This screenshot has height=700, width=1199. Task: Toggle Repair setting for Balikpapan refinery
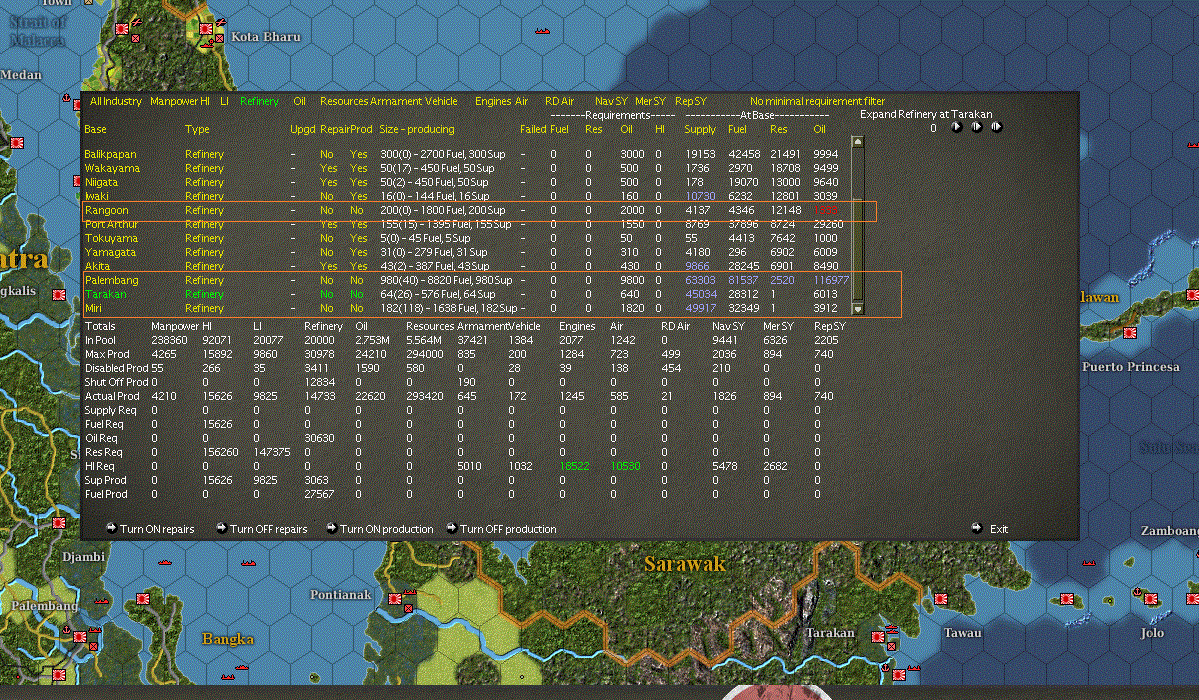pos(327,154)
